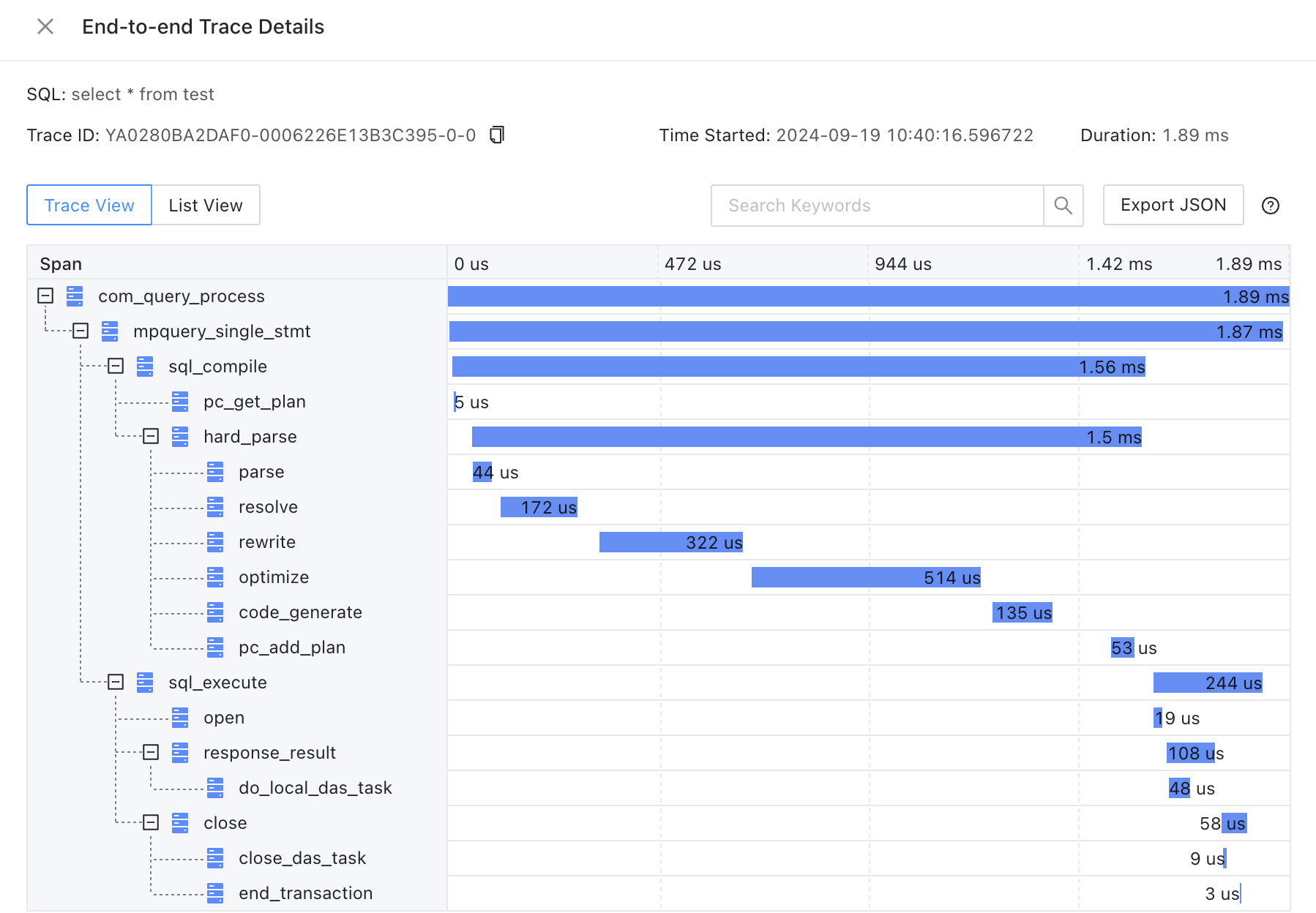This screenshot has width=1316, height=913.
Task: Open the help question mark icon
Action: point(1271,206)
